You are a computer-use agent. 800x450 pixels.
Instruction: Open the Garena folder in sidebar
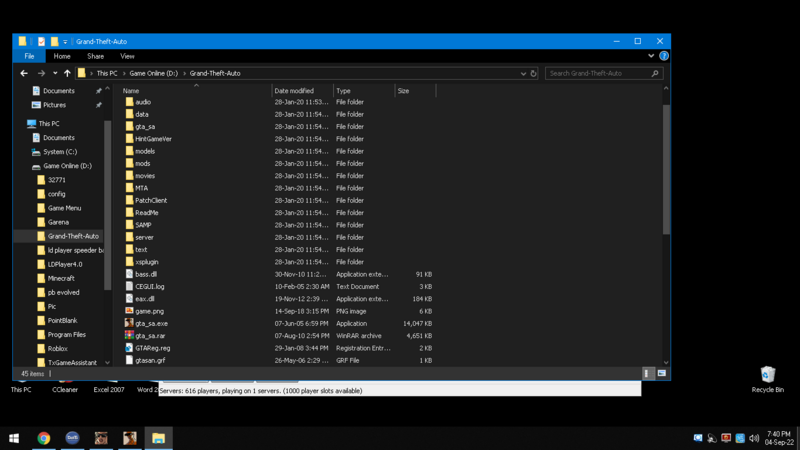tap(58, 222)
